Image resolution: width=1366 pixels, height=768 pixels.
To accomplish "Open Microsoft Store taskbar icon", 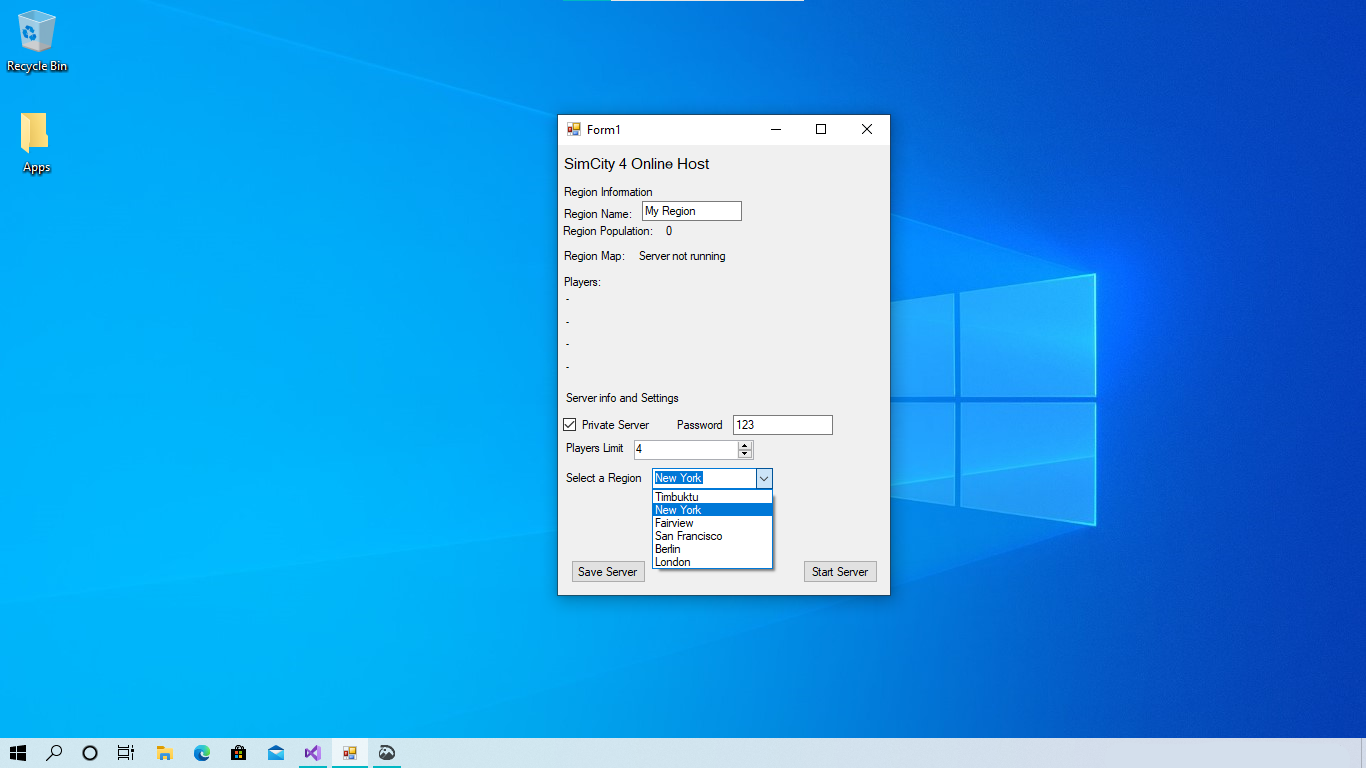I will pos(239,753).
